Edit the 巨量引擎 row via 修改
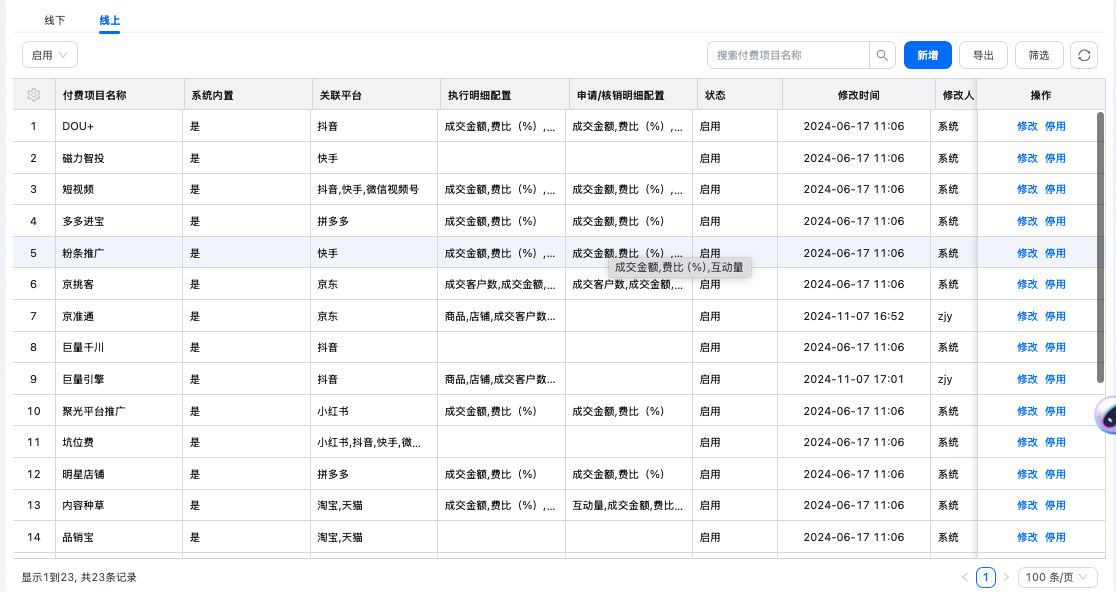The image size is (1116, 592). 1027,379
